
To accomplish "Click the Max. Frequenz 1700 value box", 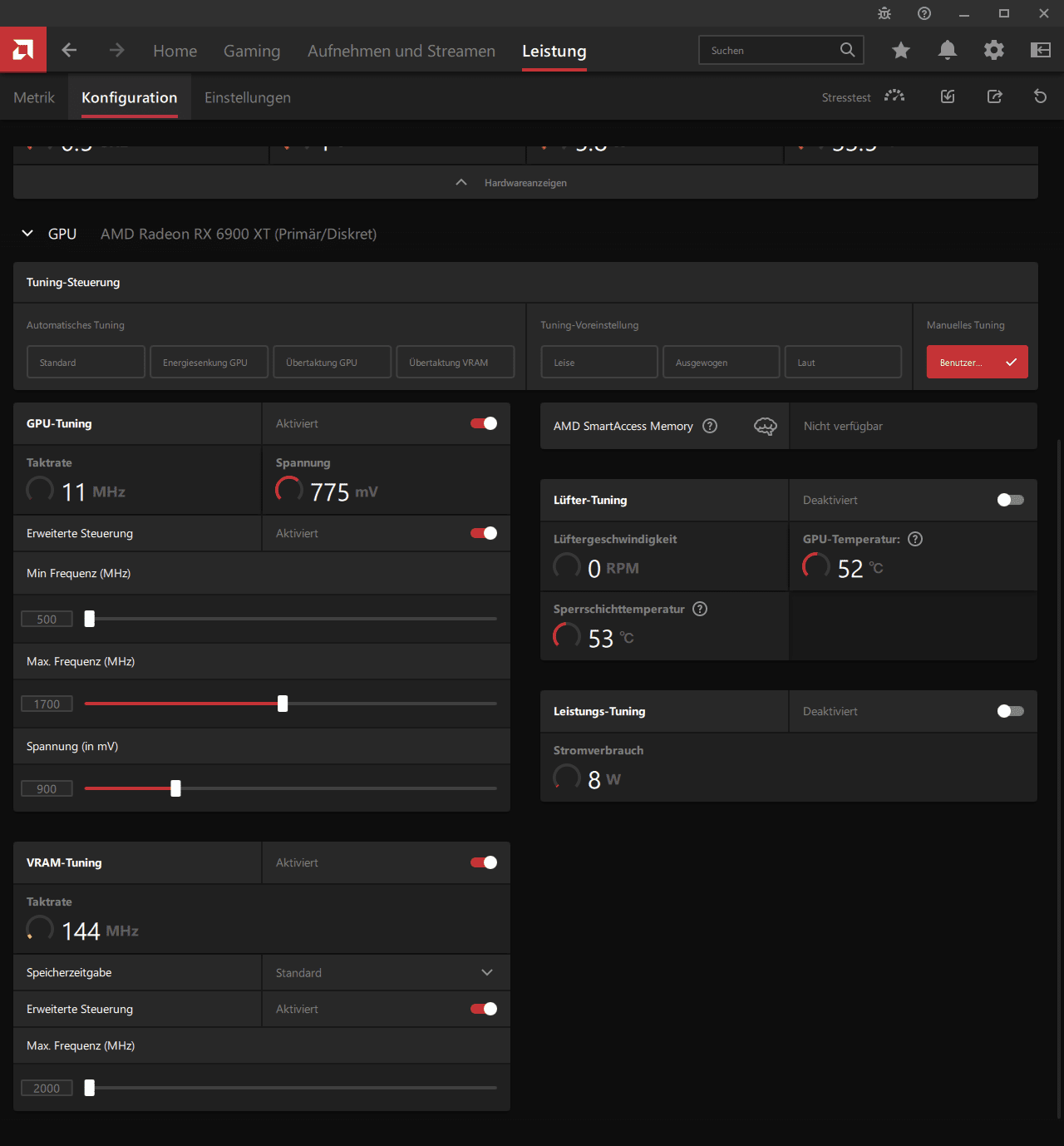I will 47,704.
